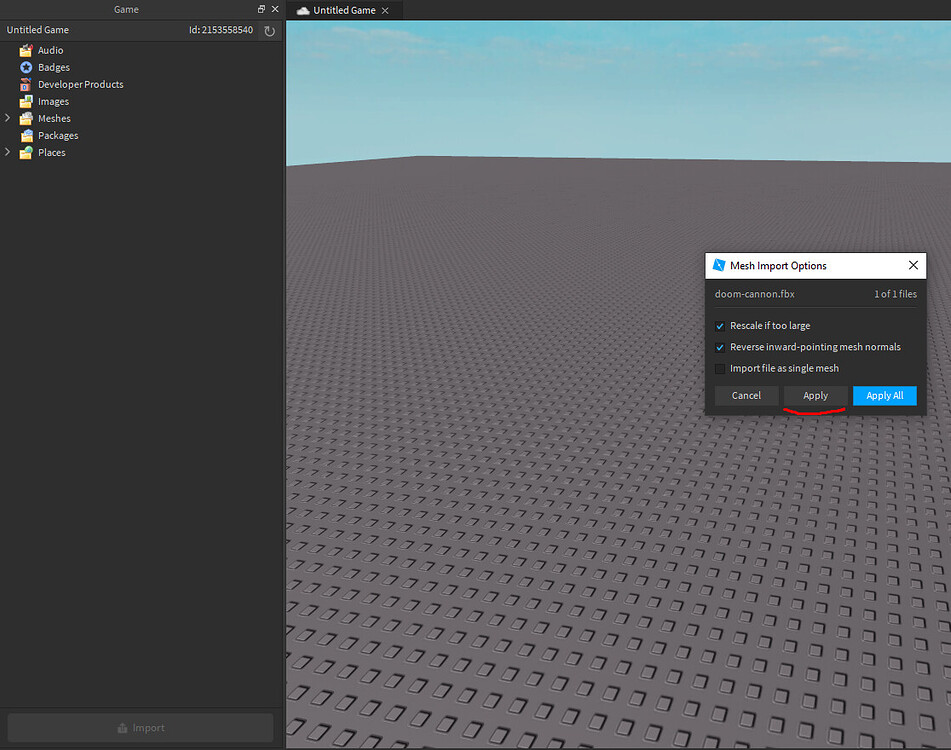This screenshot has width=951, height=750.
Task: Uncheck Reverse inward-pointing mesh normals
Action: (720, 347)
